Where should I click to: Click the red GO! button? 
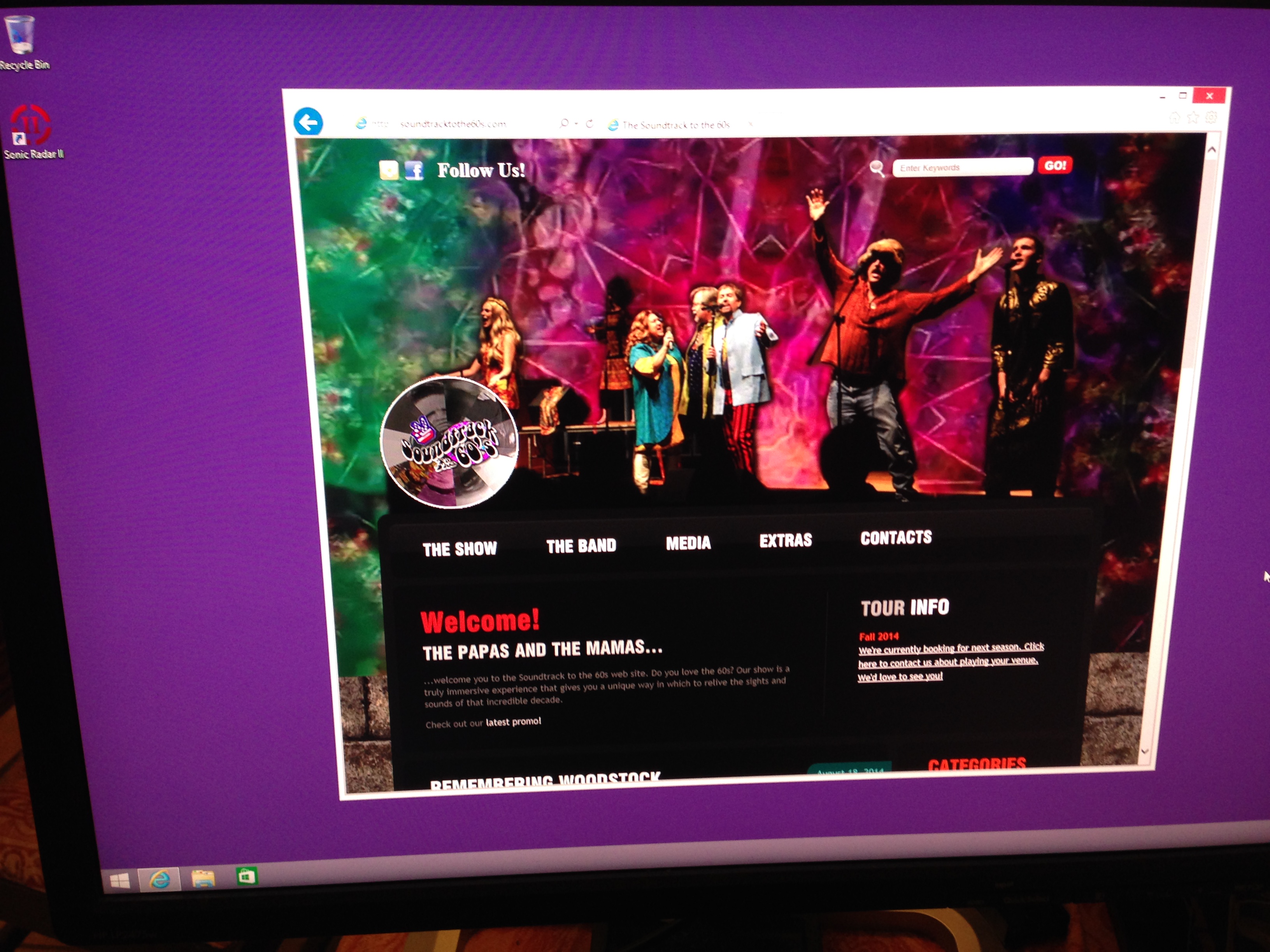tap(1055, 165)
